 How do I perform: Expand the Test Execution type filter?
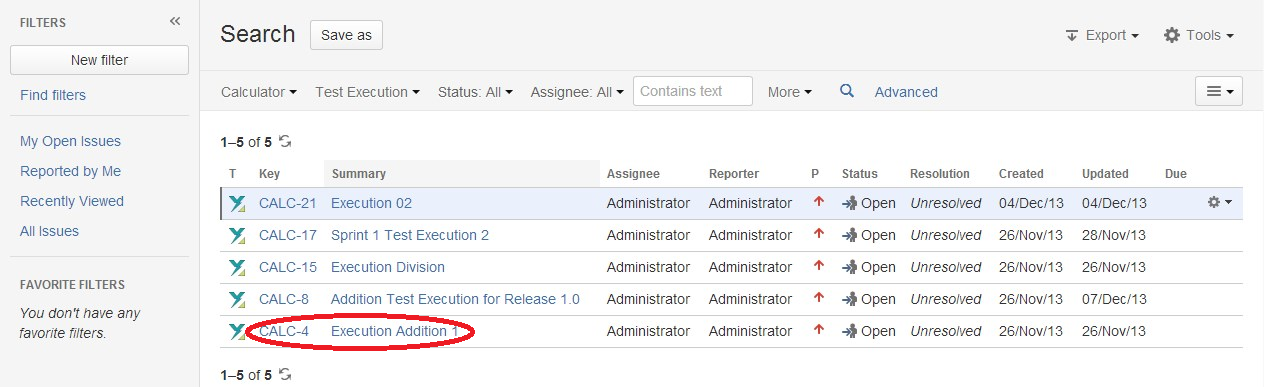click(368, 91)
